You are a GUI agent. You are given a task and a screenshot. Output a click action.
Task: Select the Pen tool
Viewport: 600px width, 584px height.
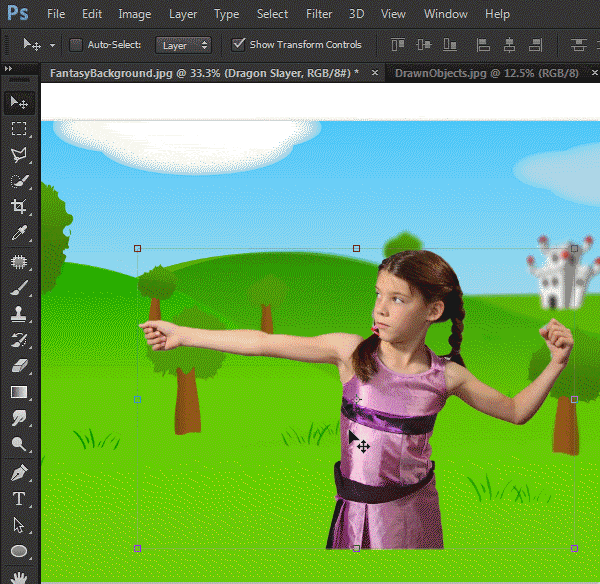point(19,473)
